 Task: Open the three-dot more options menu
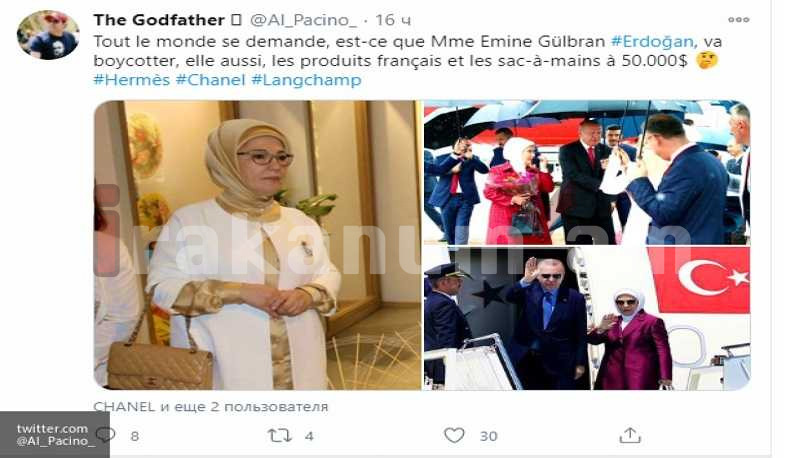[738, 20]
